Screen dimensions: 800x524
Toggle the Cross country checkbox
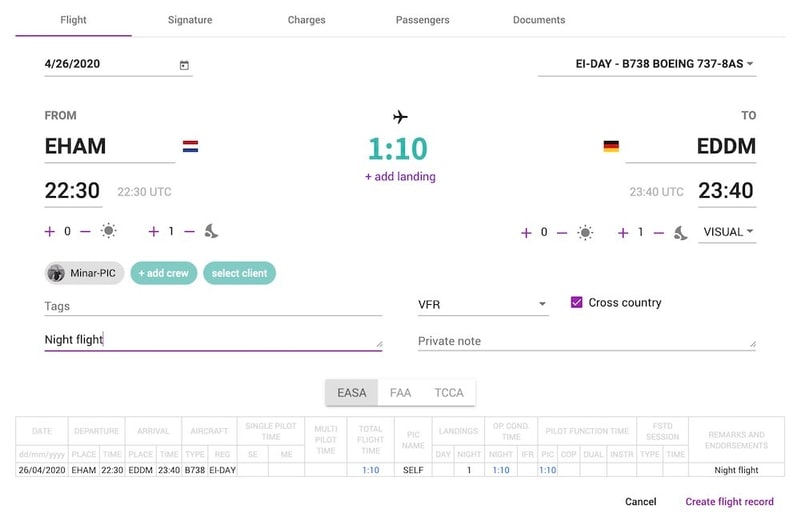point(576,302)
